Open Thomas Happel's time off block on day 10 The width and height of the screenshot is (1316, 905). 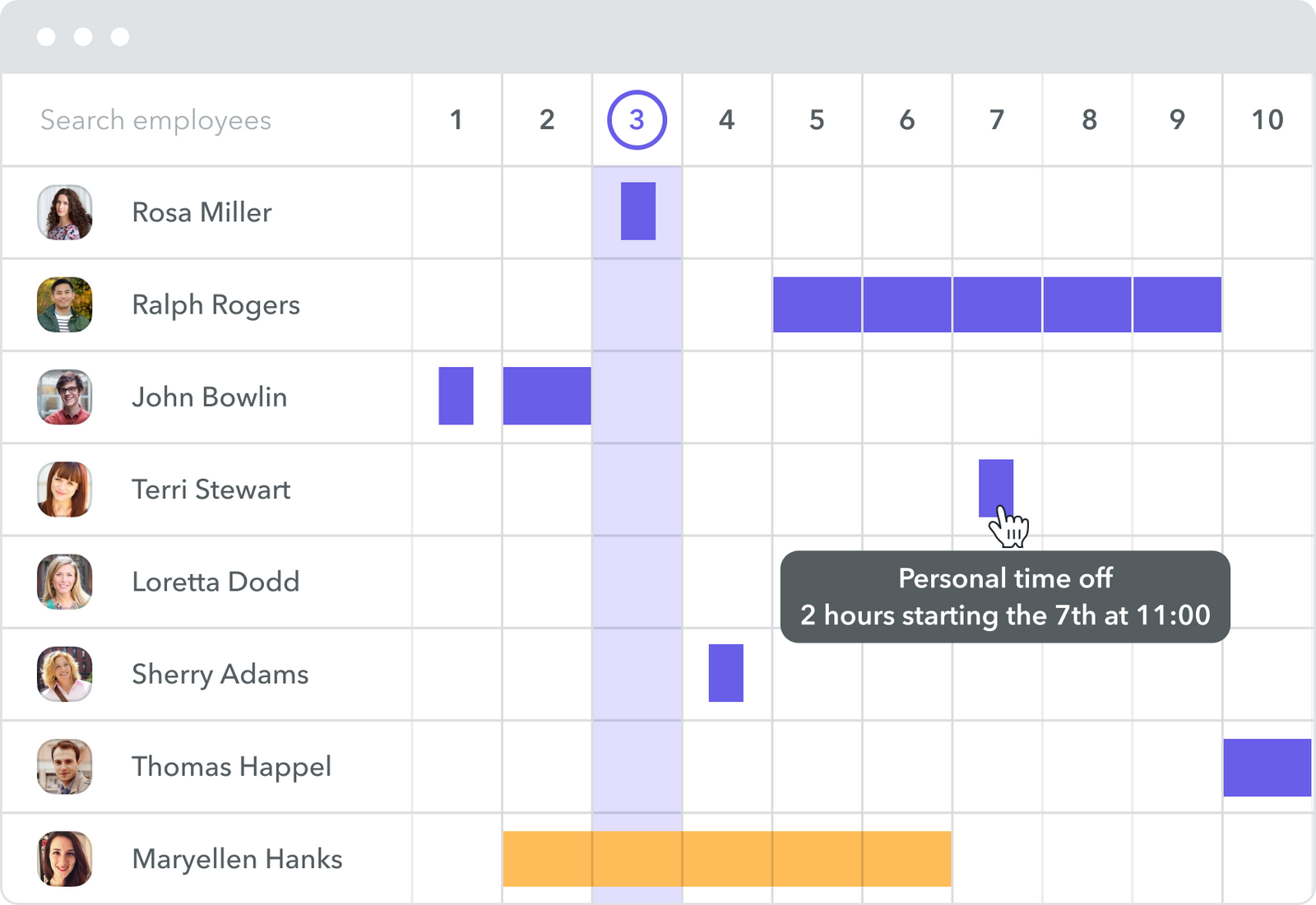tap(1267, 767)
